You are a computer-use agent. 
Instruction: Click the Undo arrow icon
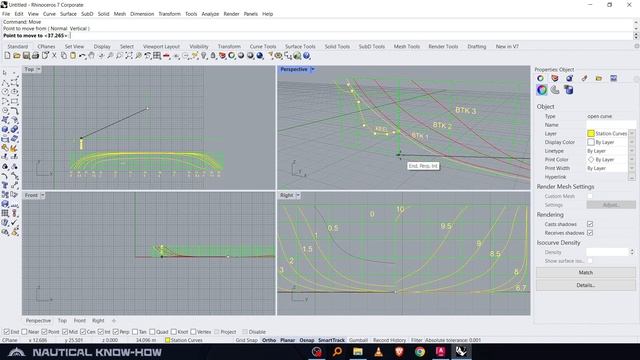click(x=82, y=56)
